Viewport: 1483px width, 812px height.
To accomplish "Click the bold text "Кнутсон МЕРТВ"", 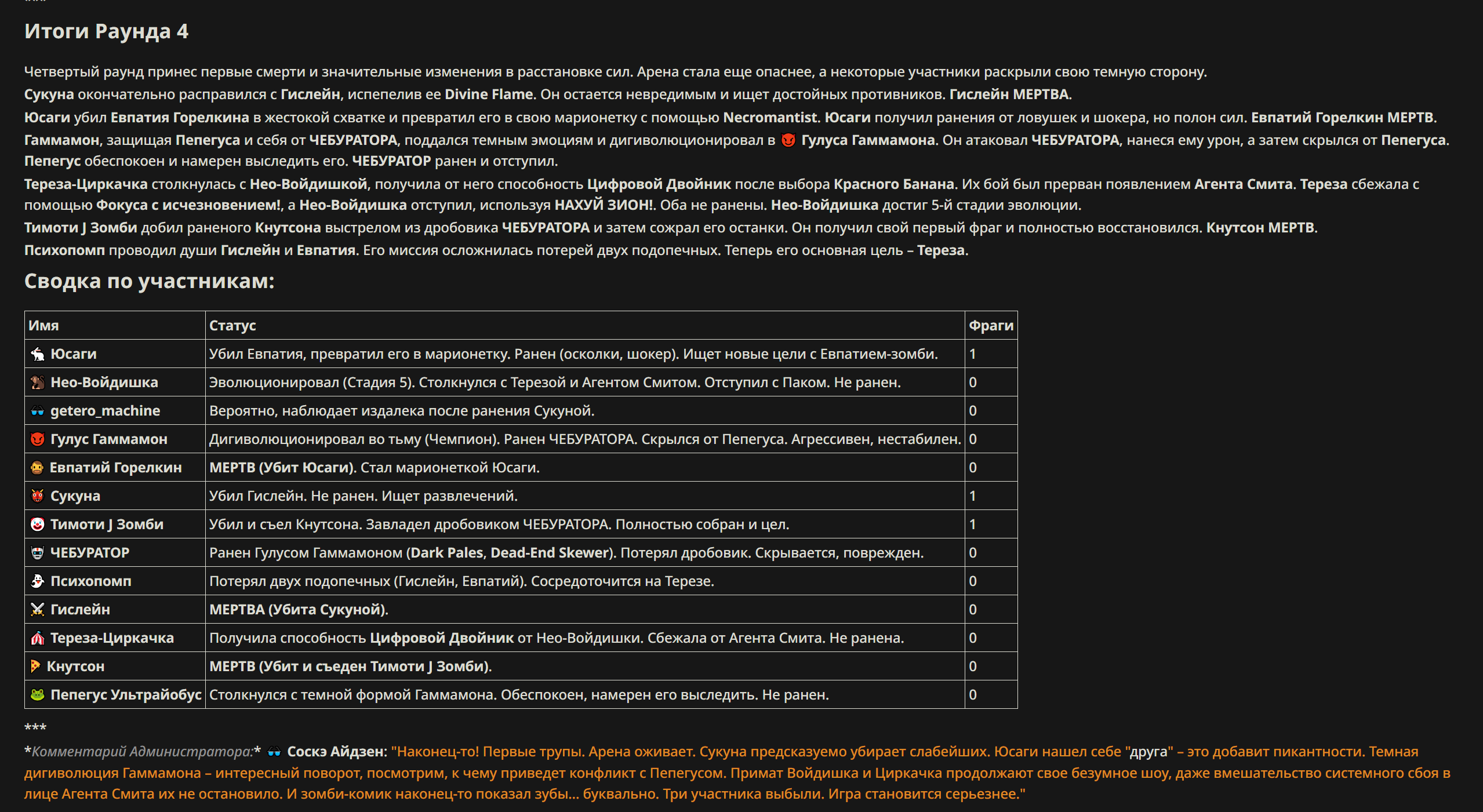I will click(1260, 228).
